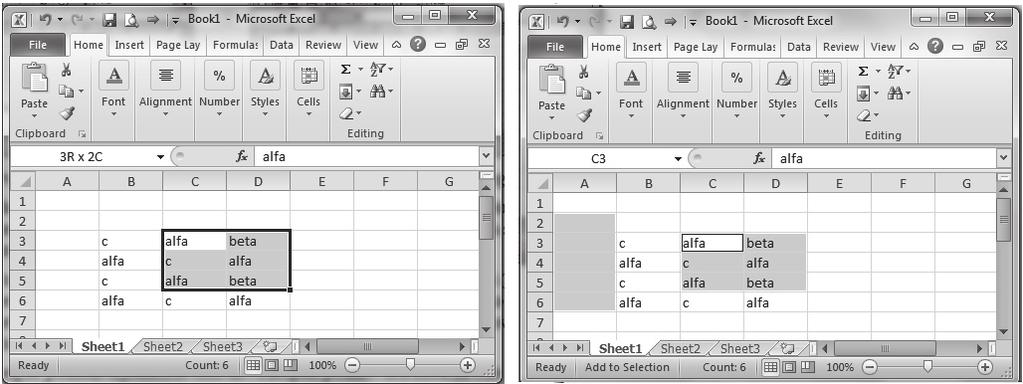This screenshot has height=384, width=1023.
Task: Click Paste icon in left Excel window
Action: pyautogui.click(x=34, y=78)
